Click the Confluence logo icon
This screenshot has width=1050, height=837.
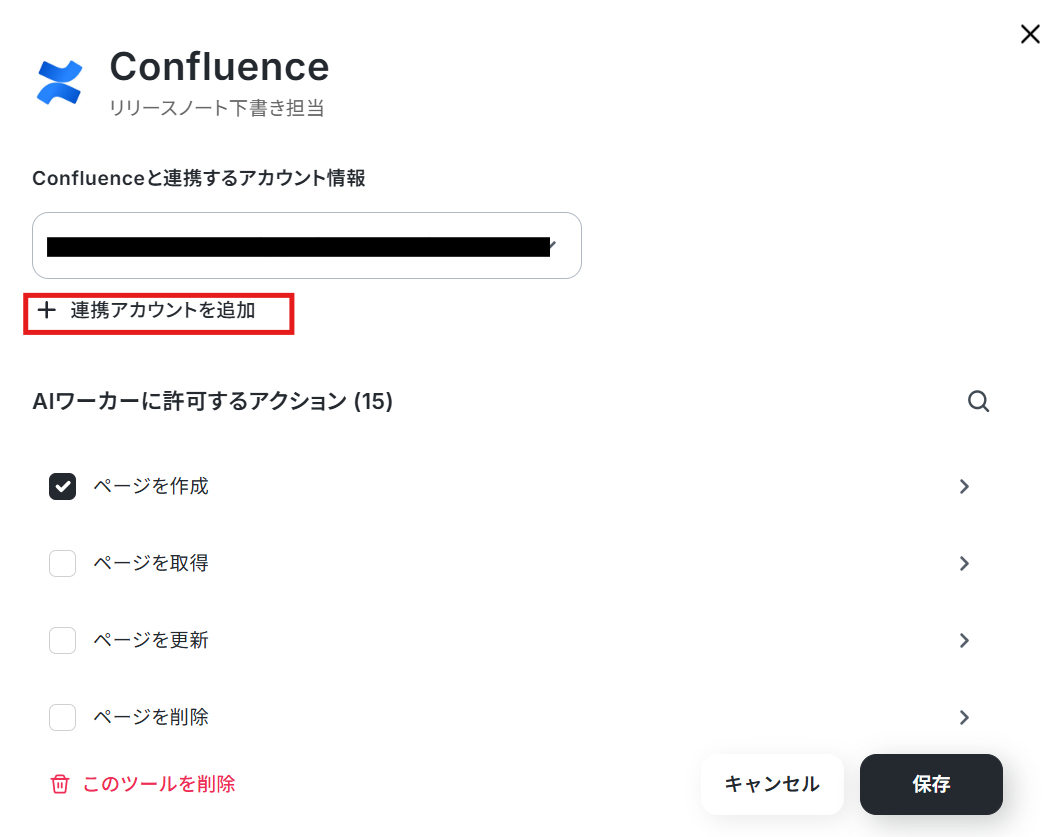pos(60,82)
